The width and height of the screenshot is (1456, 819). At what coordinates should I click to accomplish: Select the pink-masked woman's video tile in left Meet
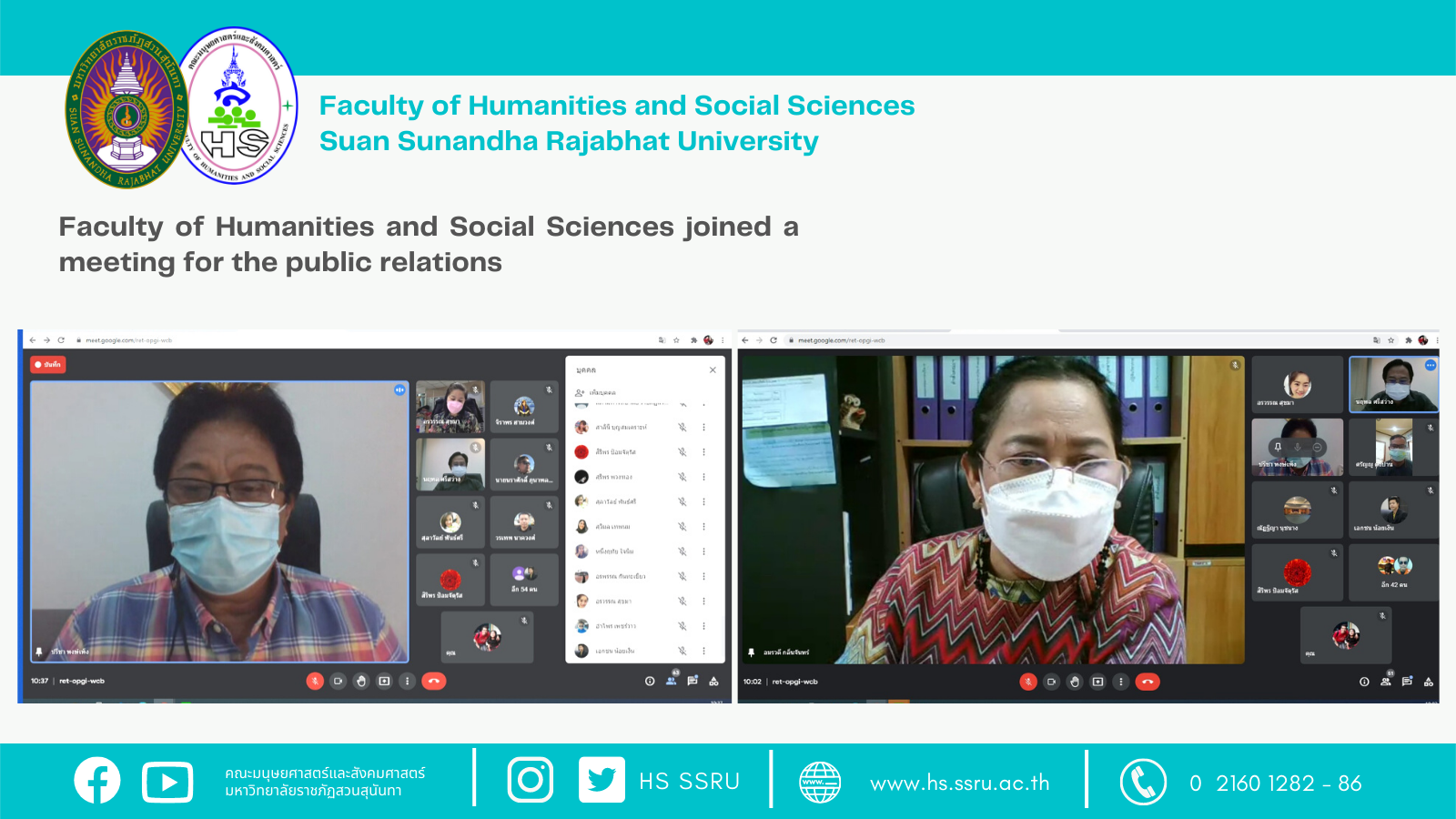(x=450, y=407)
